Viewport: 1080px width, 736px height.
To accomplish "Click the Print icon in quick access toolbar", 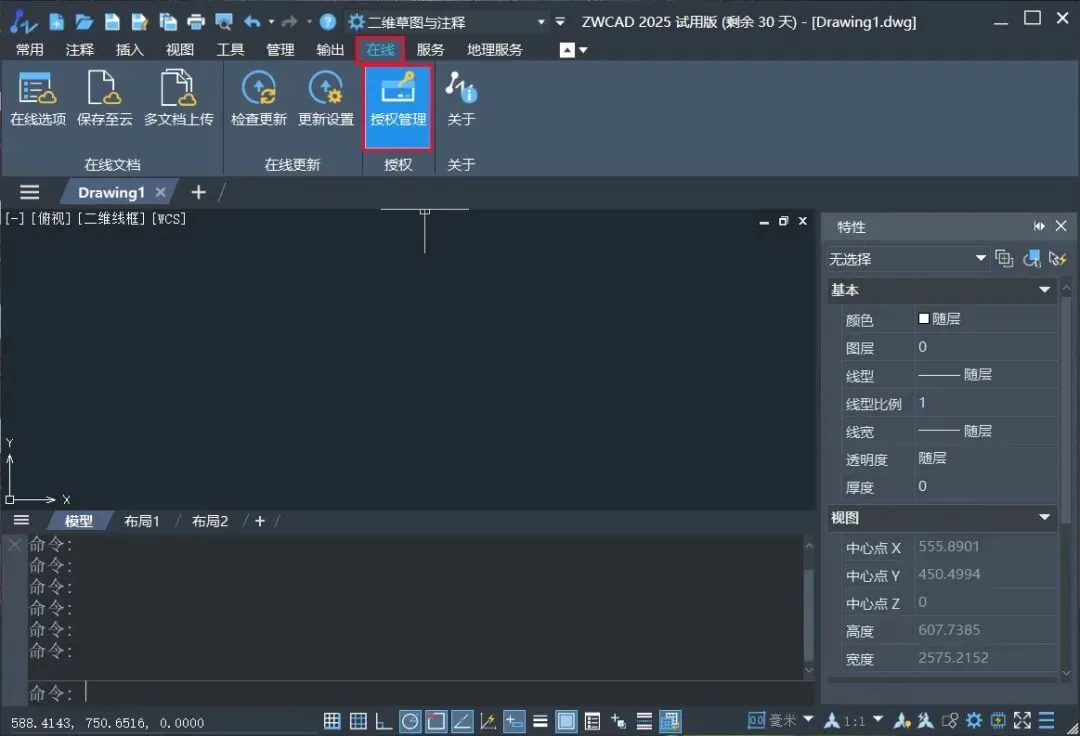I will [x=196, y=22].
